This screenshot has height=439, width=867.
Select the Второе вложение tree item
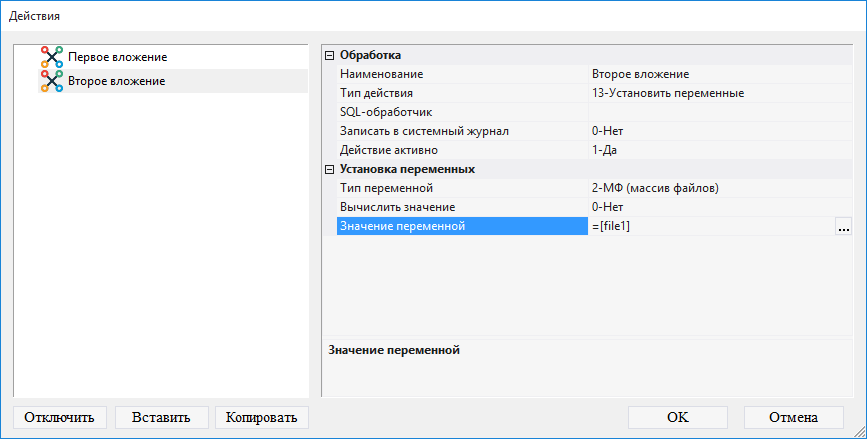(117, 81)
